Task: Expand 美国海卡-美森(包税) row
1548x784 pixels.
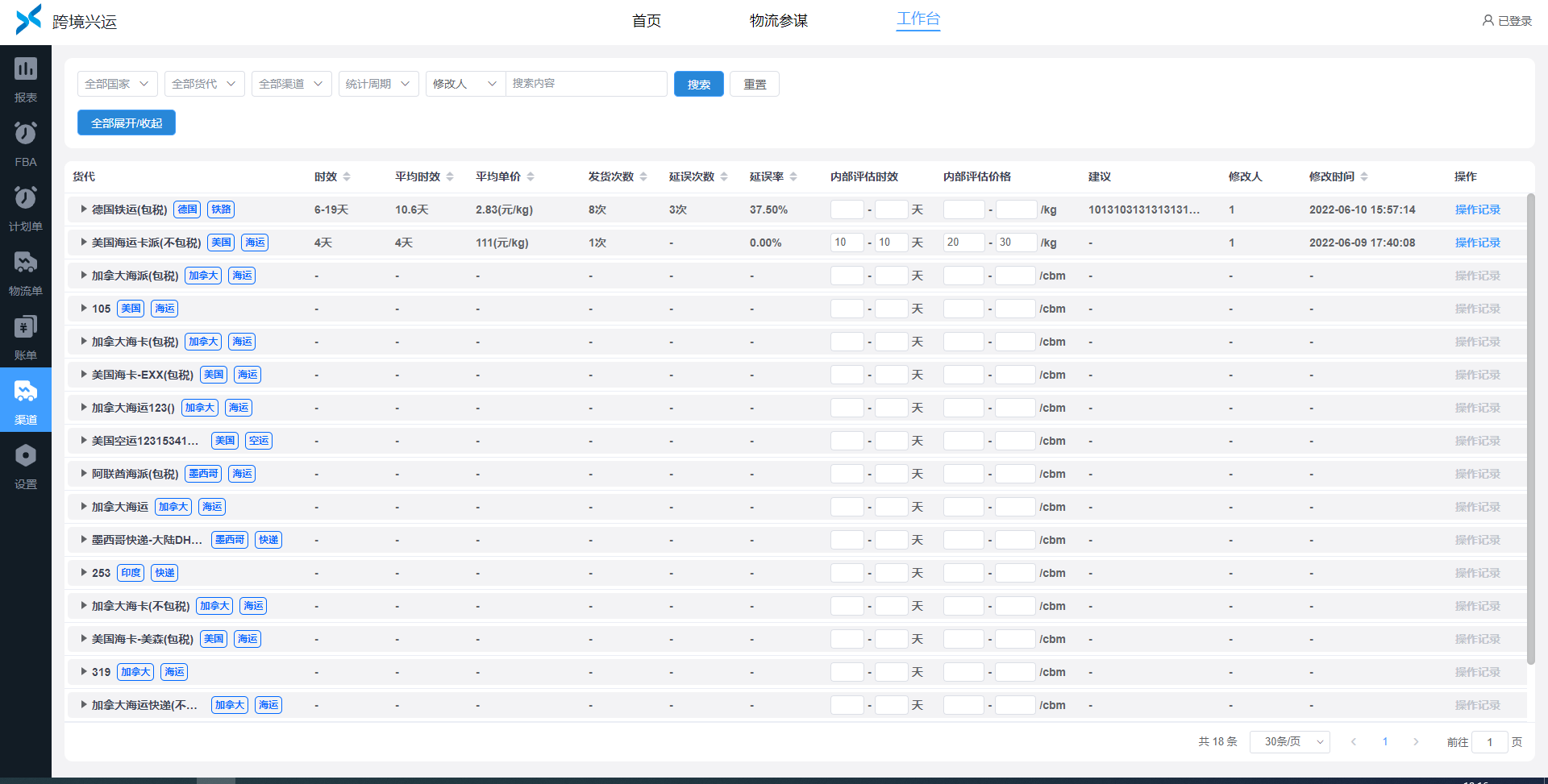Action: point(84,639)
